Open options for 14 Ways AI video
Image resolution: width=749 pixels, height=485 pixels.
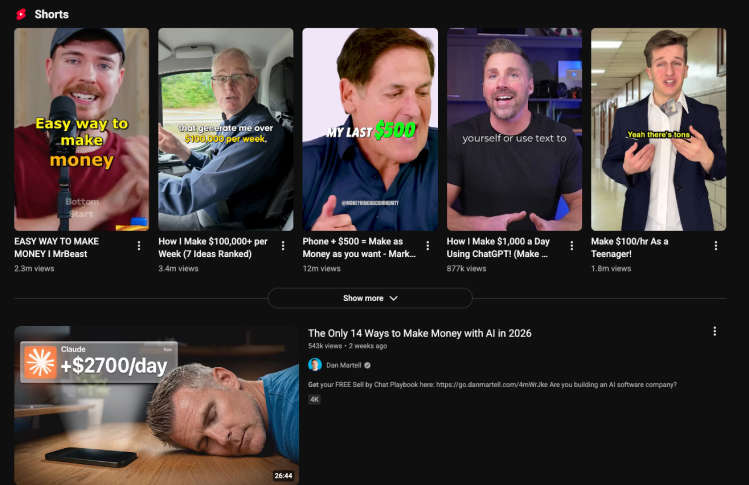pyautogui.click(x=715, y=331)
